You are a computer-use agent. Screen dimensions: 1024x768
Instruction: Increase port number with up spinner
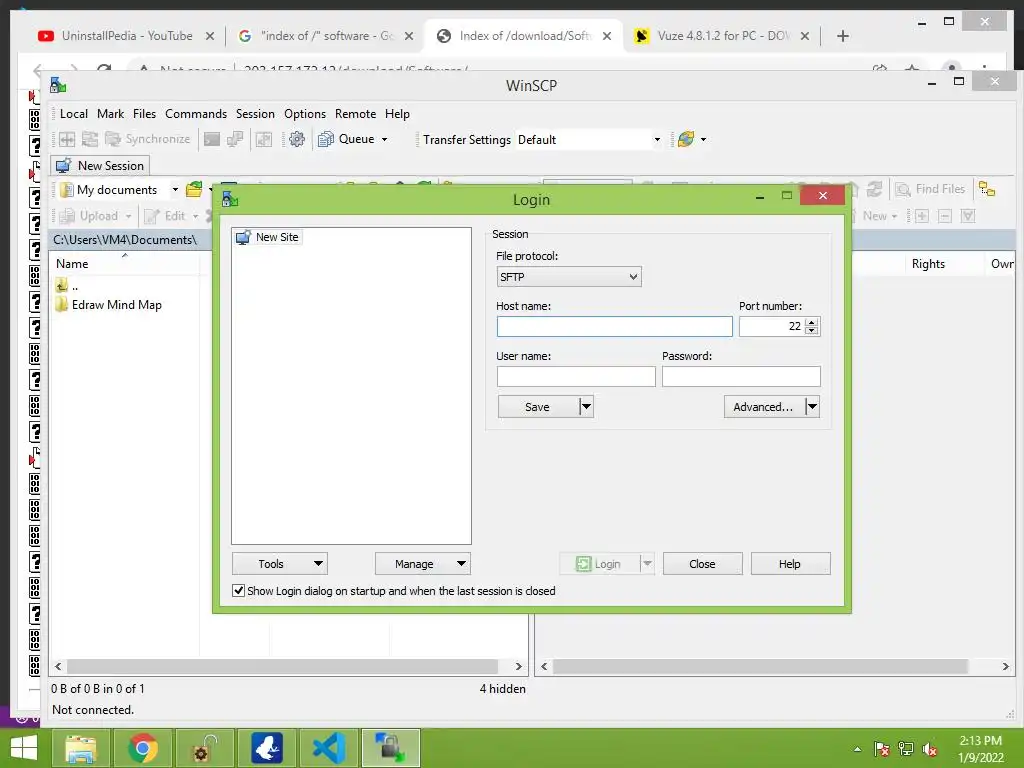(812, 322)
